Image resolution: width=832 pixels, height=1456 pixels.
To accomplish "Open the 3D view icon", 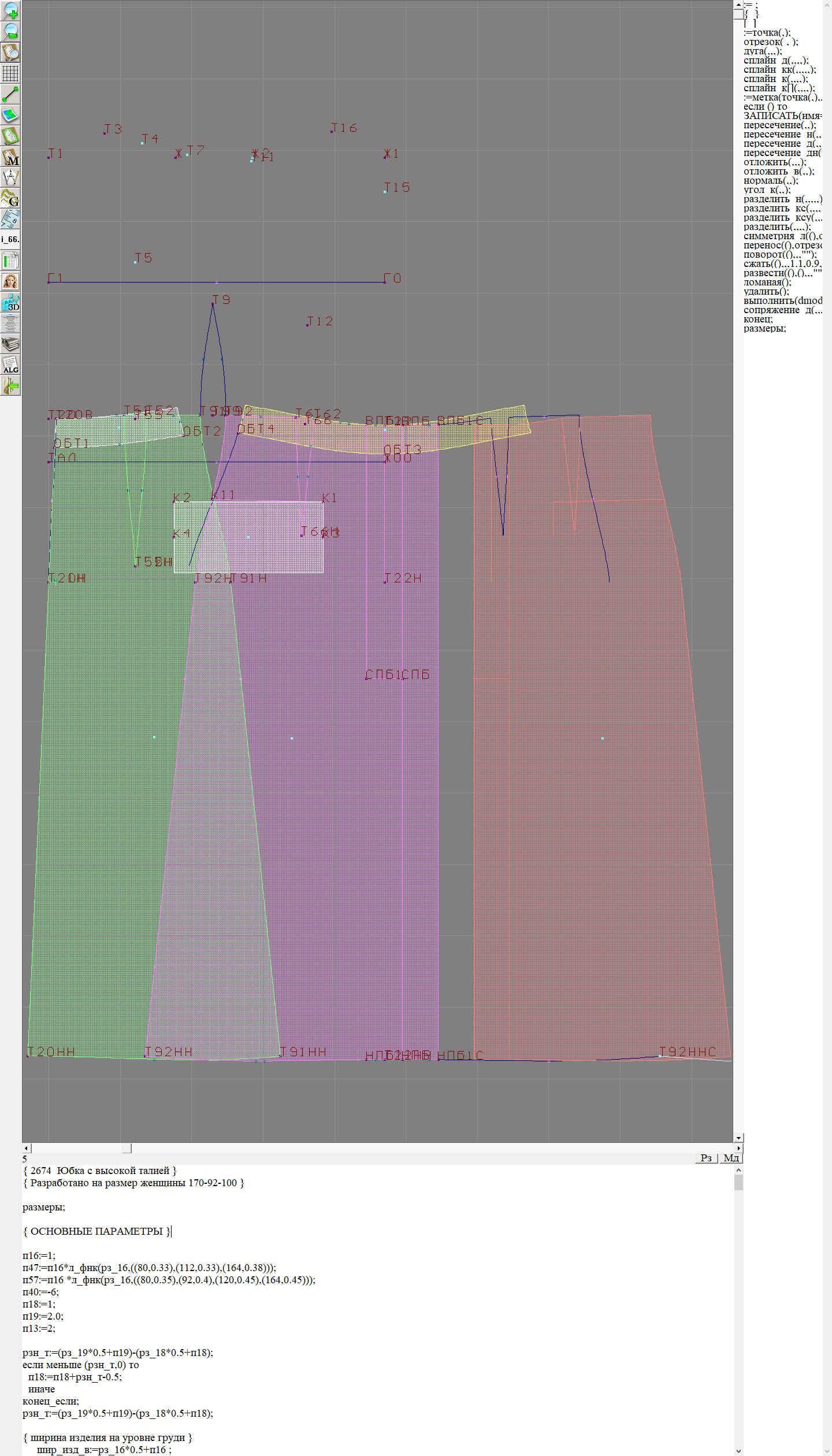I will [x=10, y=303].
